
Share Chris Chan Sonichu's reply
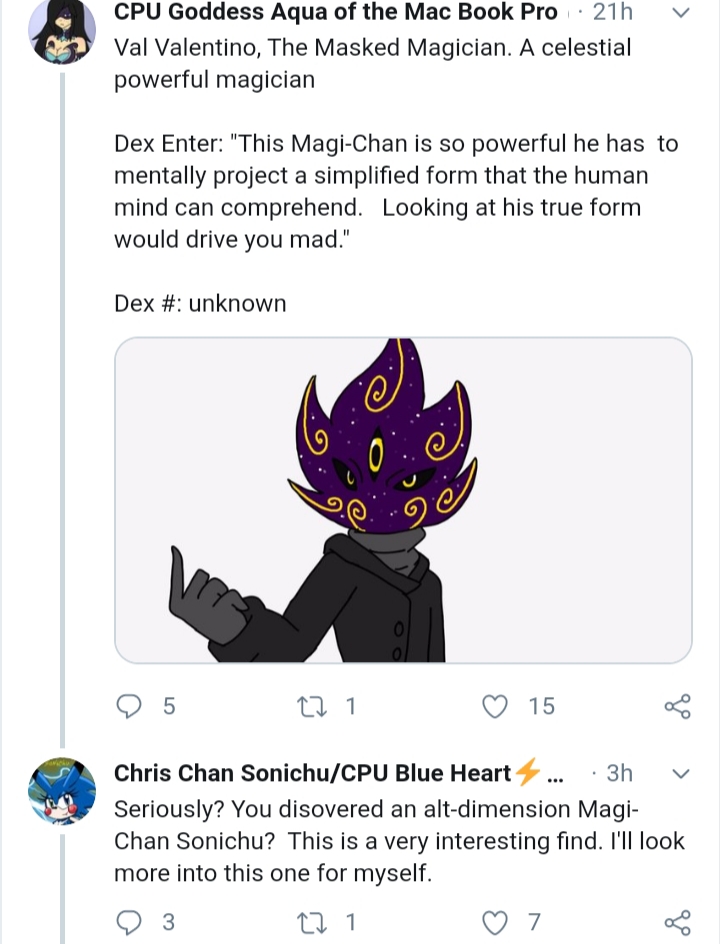[678, 922]
